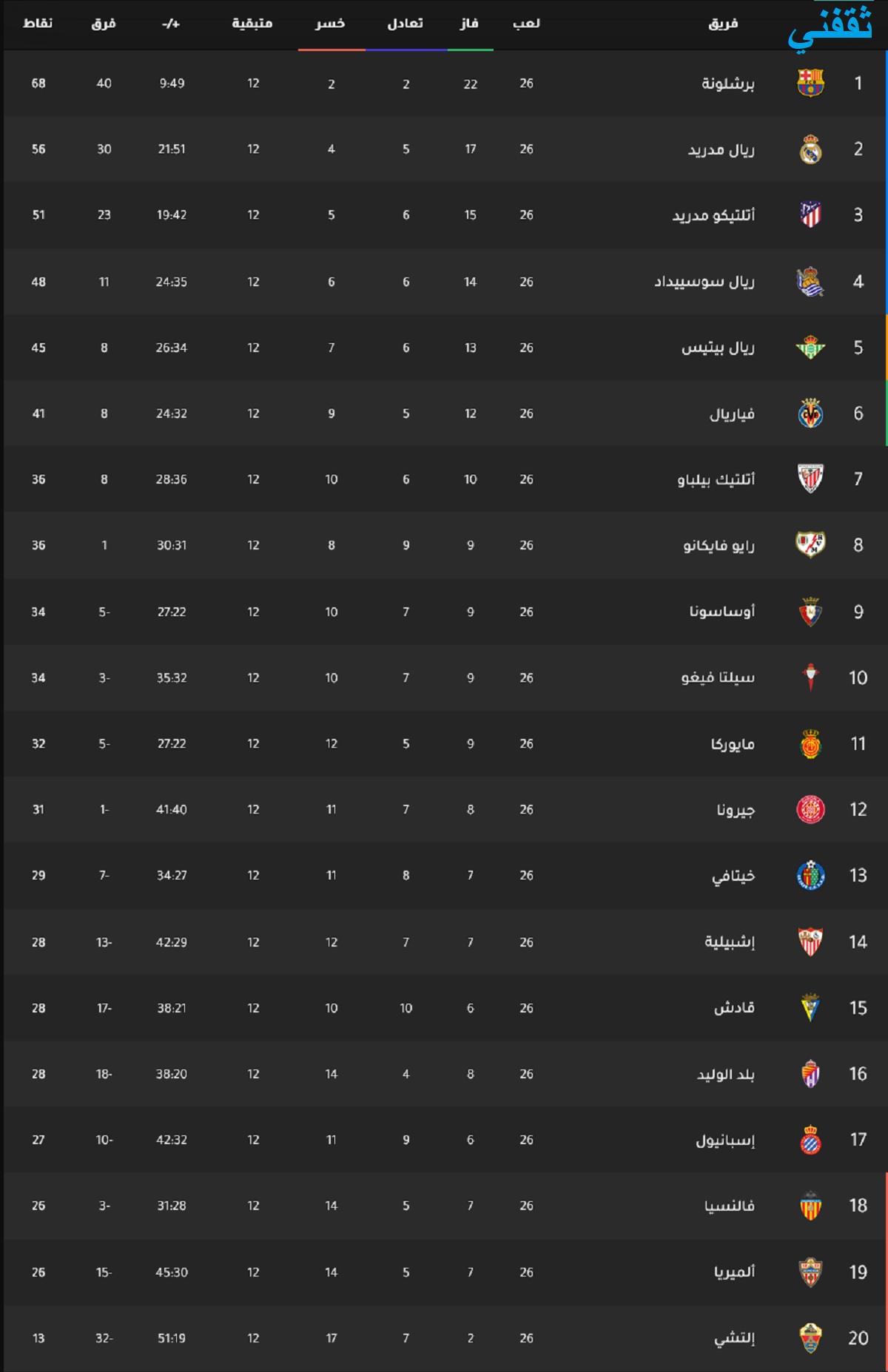Click the Real Betis club crest
This screenshot has height=1372, width=888.
pos(810,347)
